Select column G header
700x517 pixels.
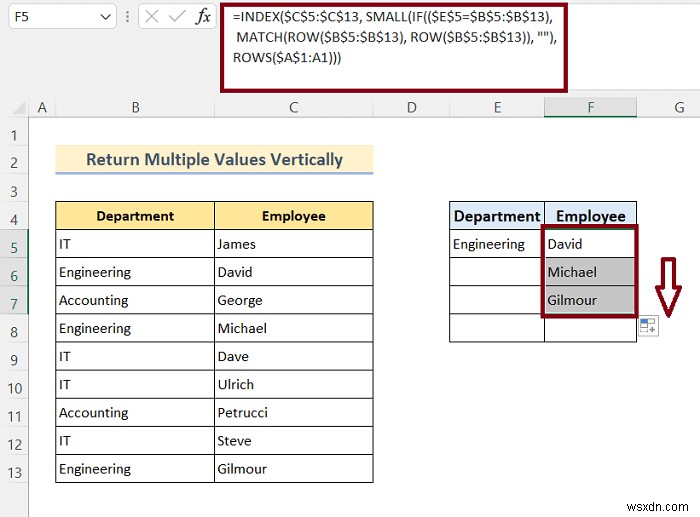pyautogui.click(x=679, y=108)
